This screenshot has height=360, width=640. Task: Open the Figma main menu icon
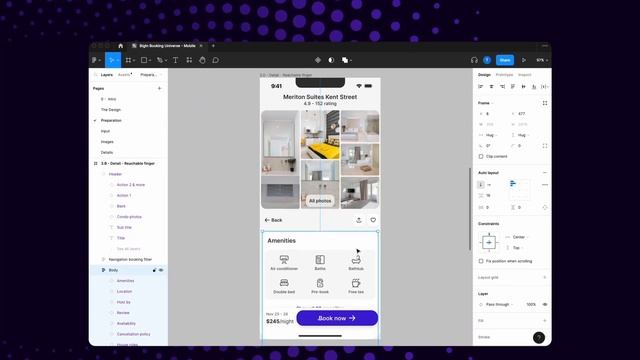point(94,60)
